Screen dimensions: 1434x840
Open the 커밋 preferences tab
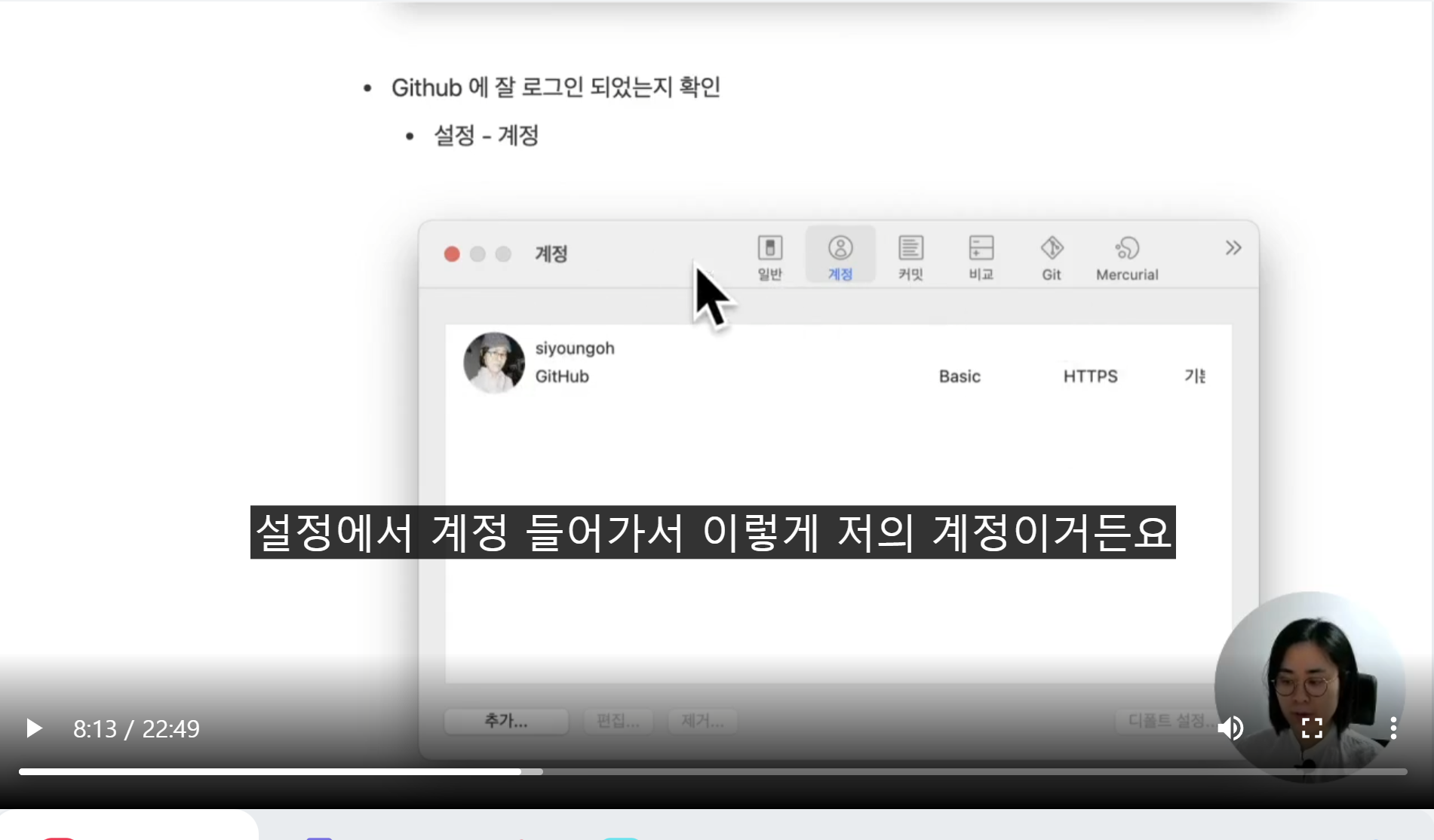point(910,258)
